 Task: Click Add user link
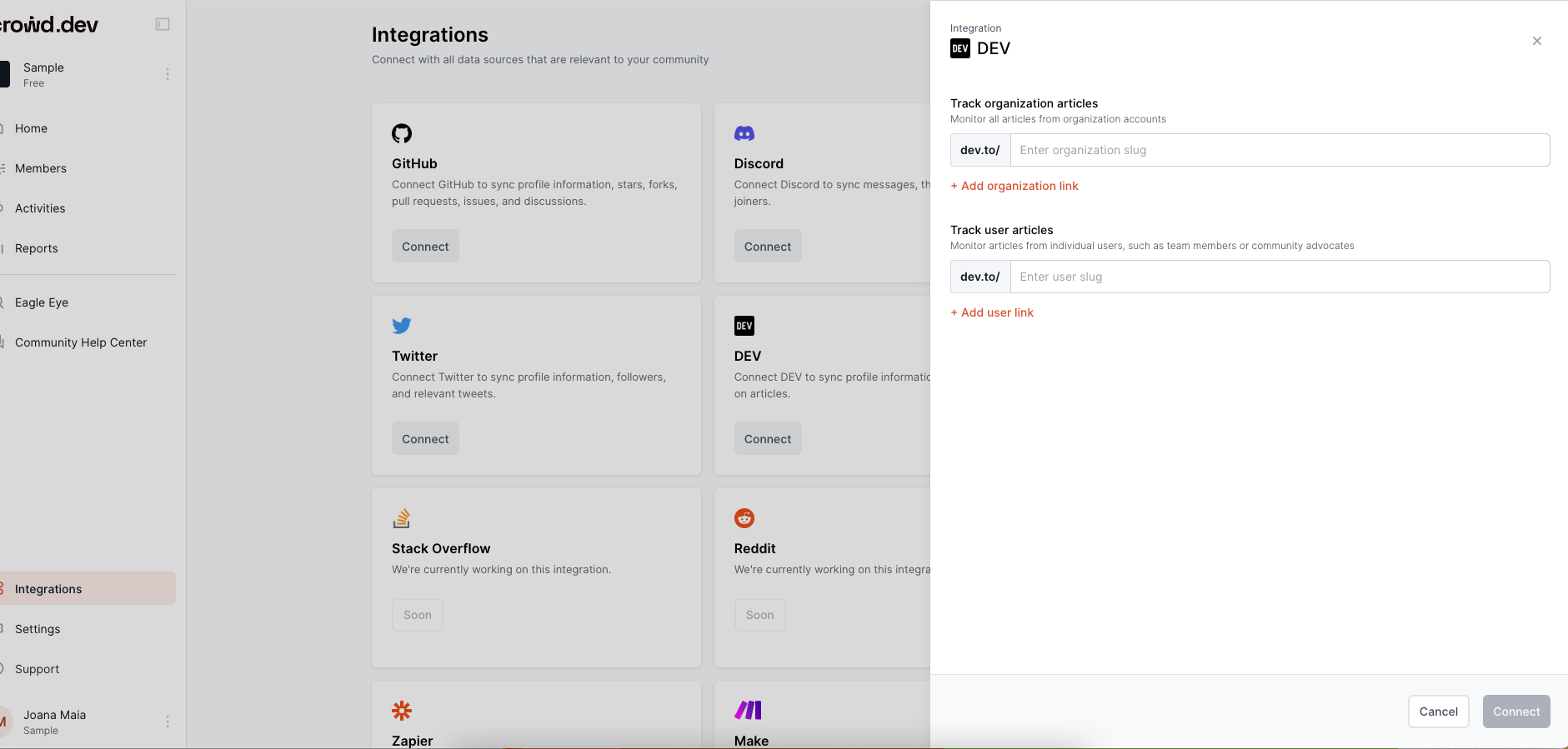(x=992, y=312)
